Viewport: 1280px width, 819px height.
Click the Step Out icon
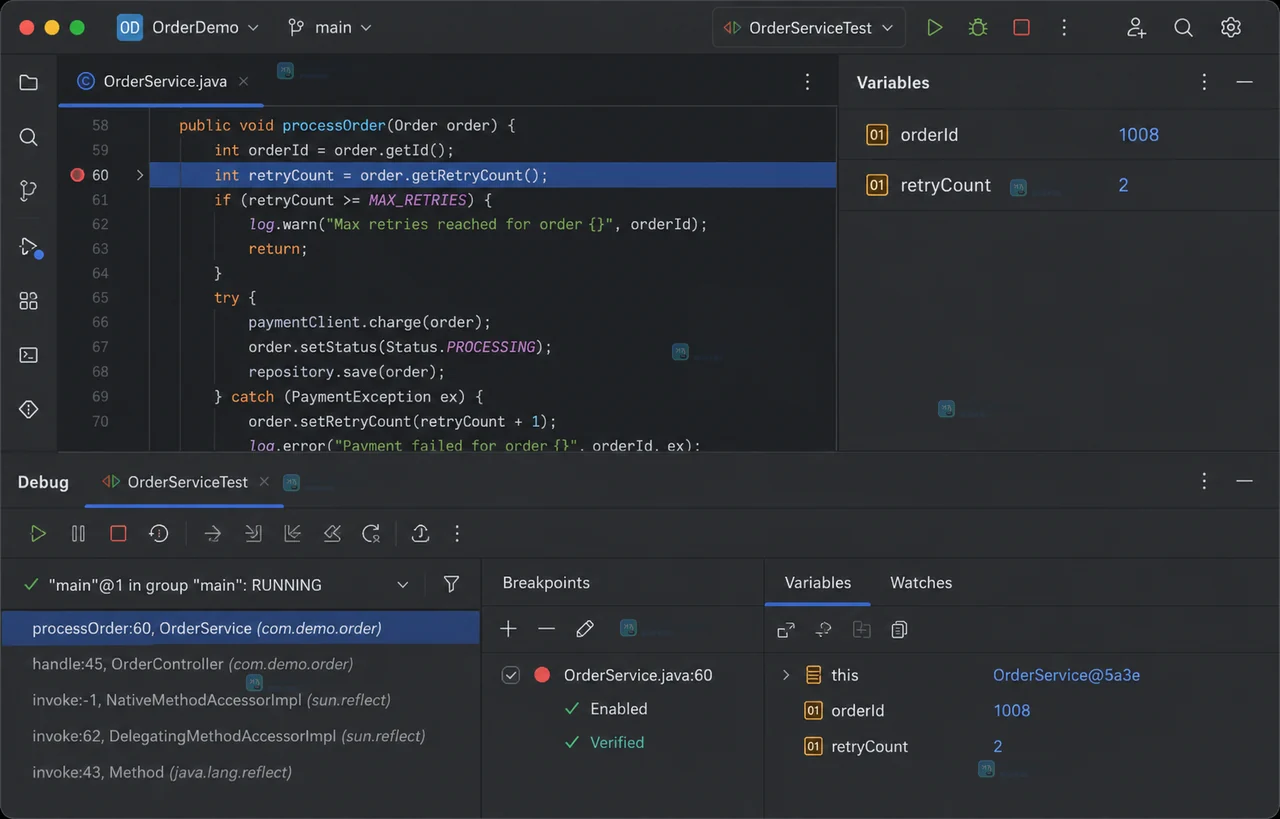[x=293, y=534]
